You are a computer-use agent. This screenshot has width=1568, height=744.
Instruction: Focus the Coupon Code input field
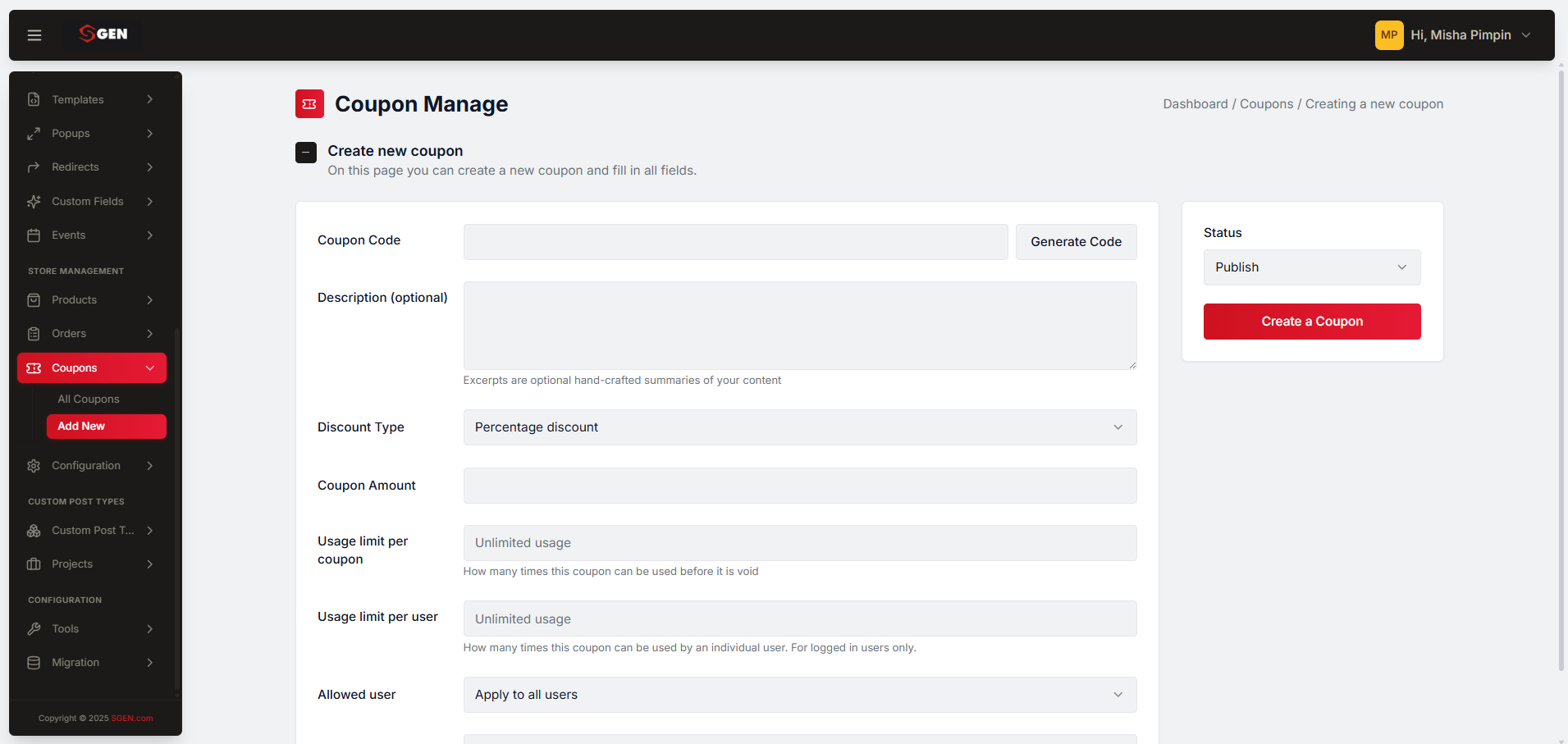coord(735,242)
